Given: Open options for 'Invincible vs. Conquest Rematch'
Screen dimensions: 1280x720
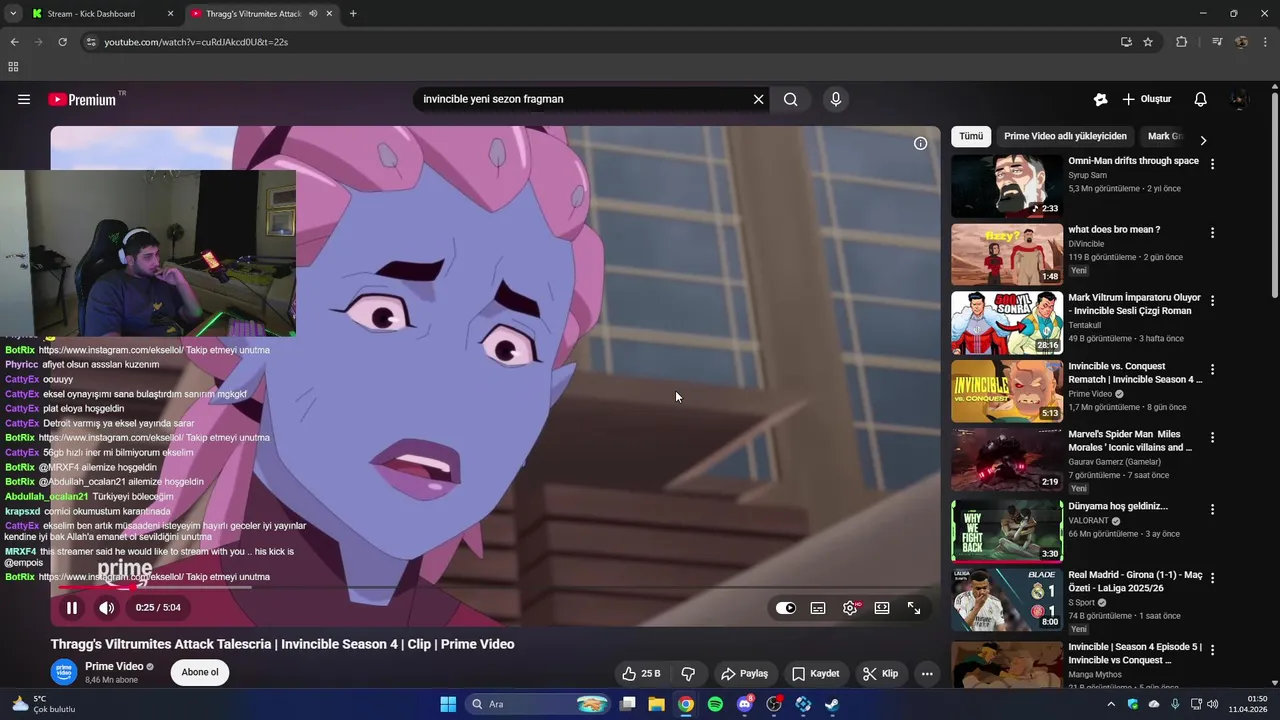Looking at the screenshot, I should click(x=1212, y=369).
